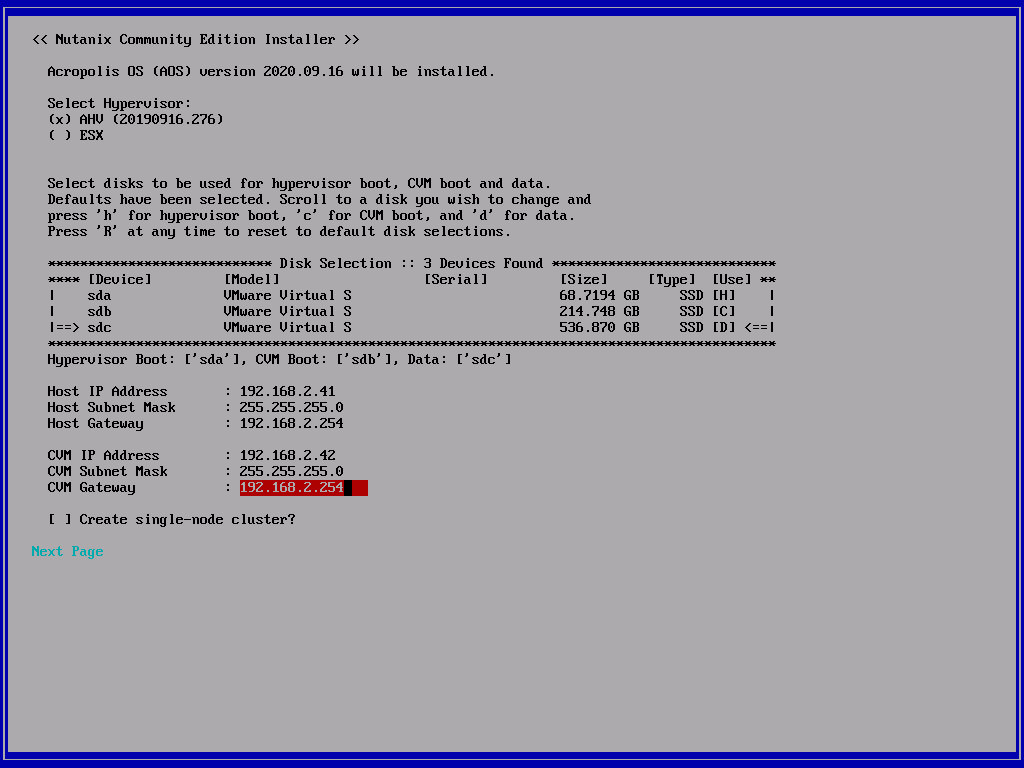Screen dimensions: 1024x768
Task: Click the [Size] column header
Action: pos(583,280)
